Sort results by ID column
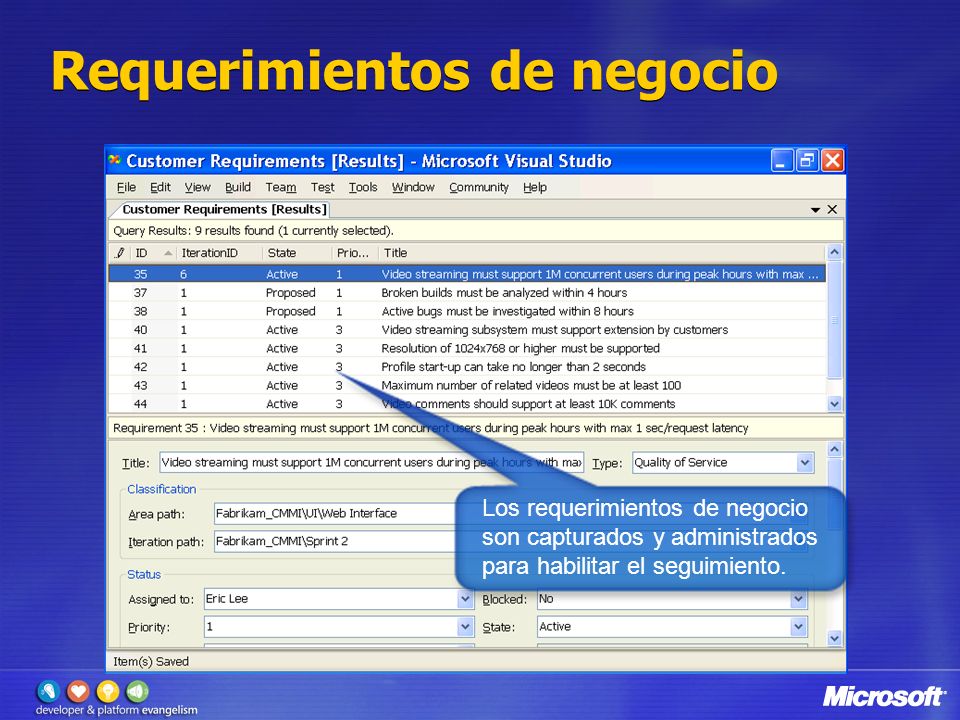The image size is (960, 720). coord(153,253)
